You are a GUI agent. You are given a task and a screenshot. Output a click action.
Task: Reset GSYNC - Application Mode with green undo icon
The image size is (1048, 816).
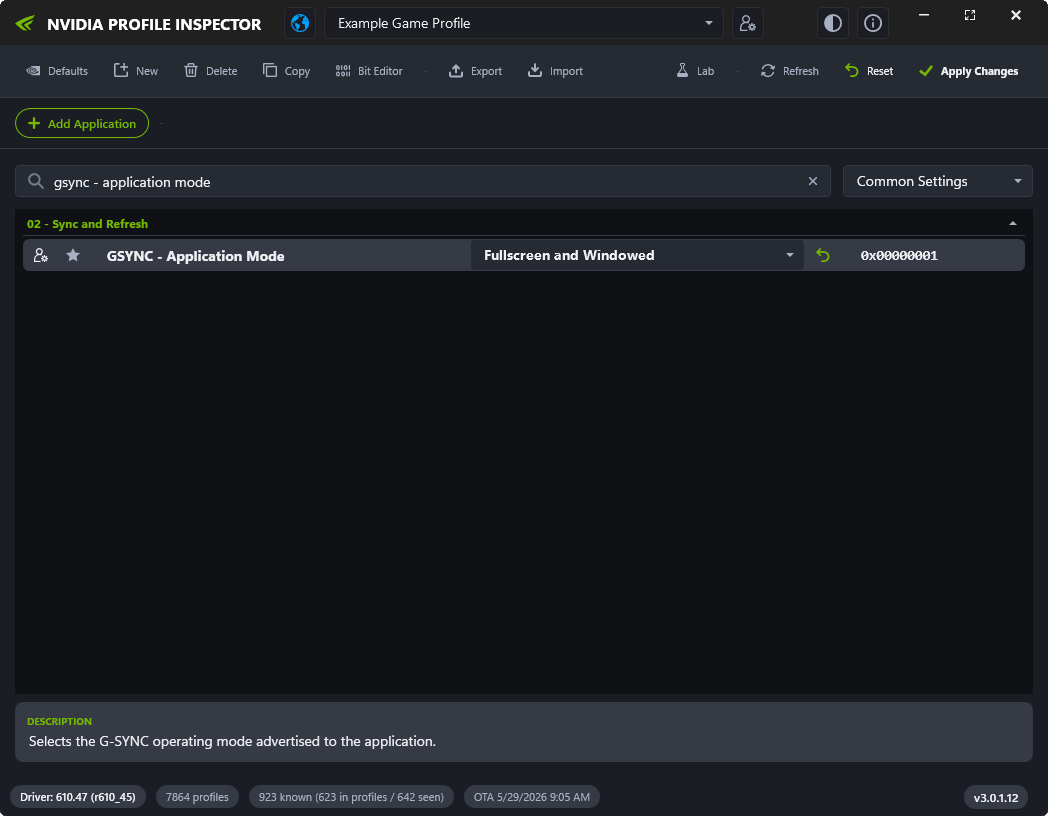(x=823, y=255)
